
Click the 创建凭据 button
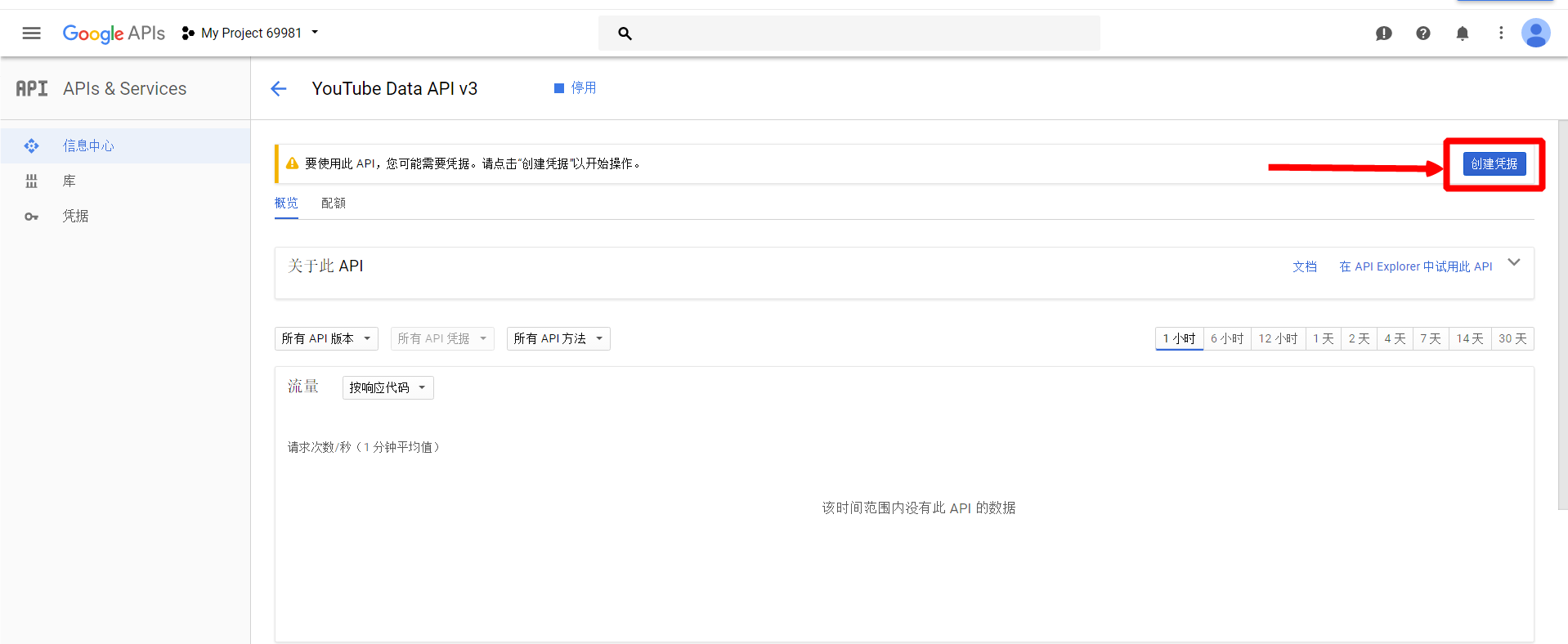[1494, 163]
